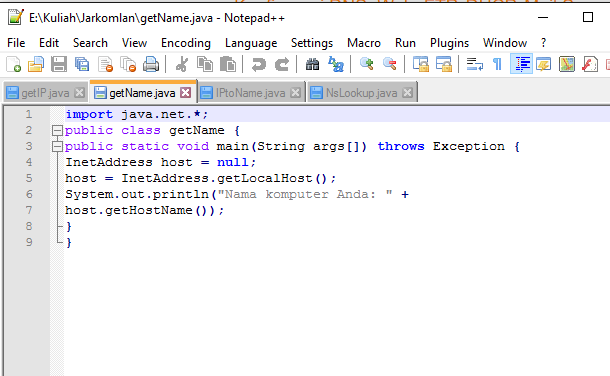The width and height of the screenshot is (610, 376).
Task: Close current document via toolbar icon
Action: (105, 64)
